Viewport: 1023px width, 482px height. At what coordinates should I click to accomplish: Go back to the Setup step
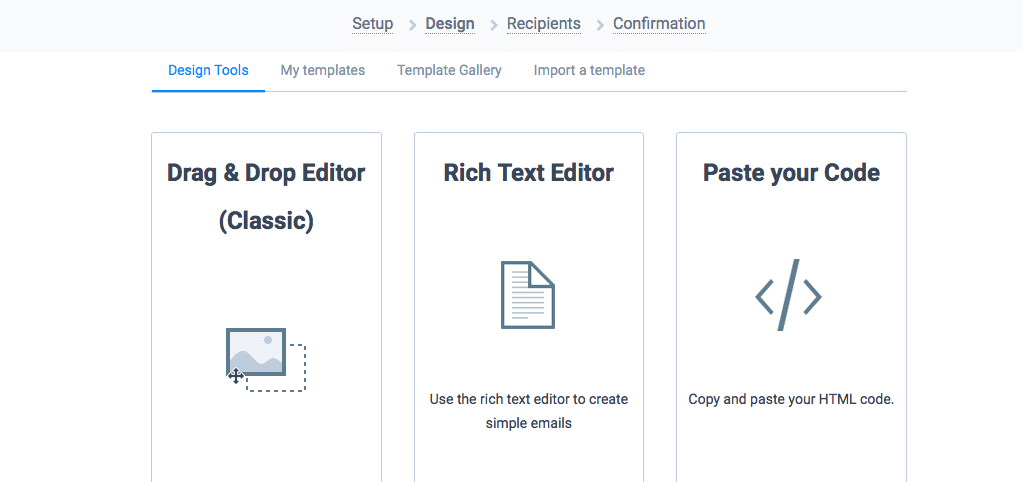[x=373, y=24]
